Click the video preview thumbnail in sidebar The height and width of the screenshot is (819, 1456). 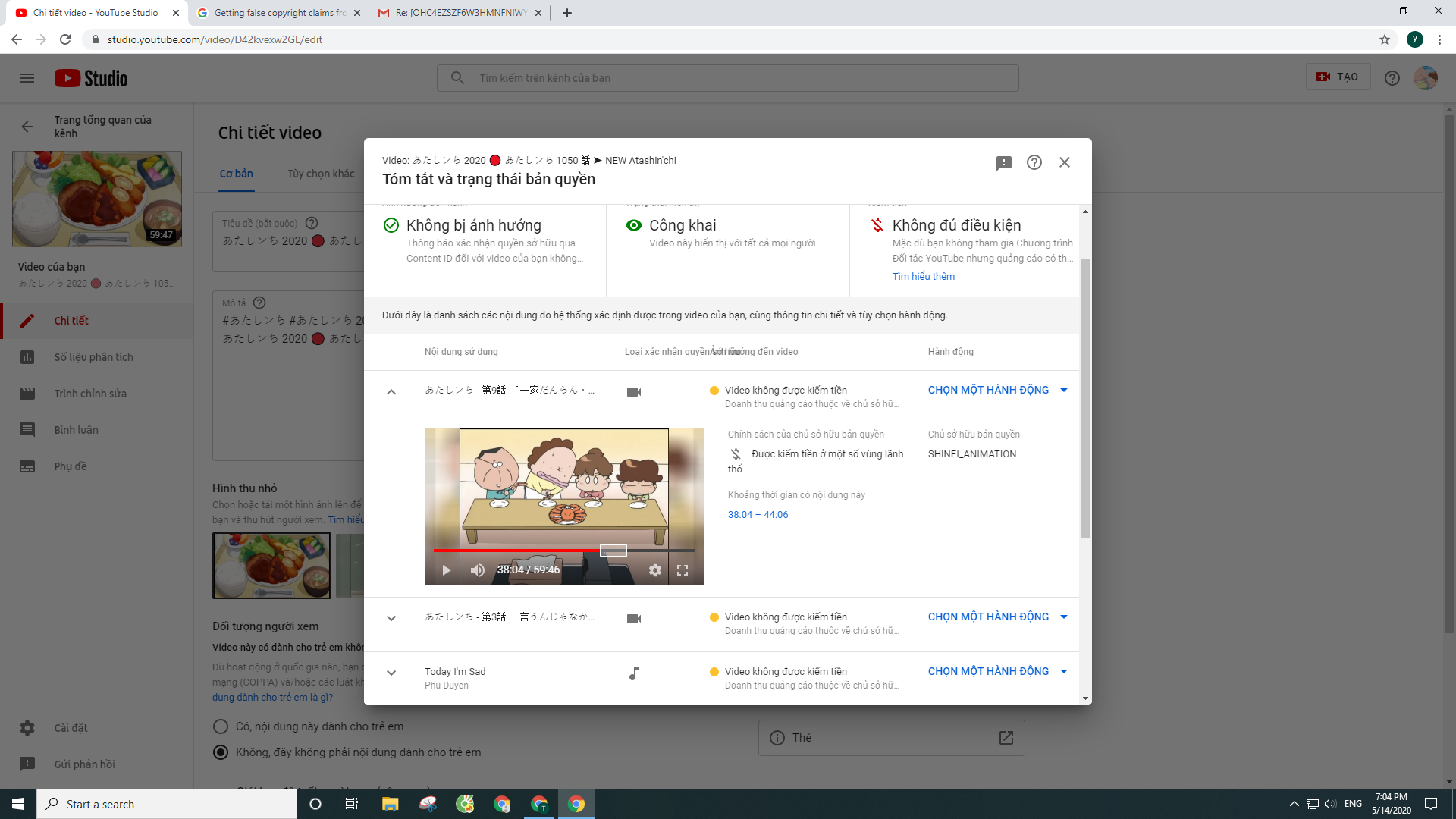[97, 199]
